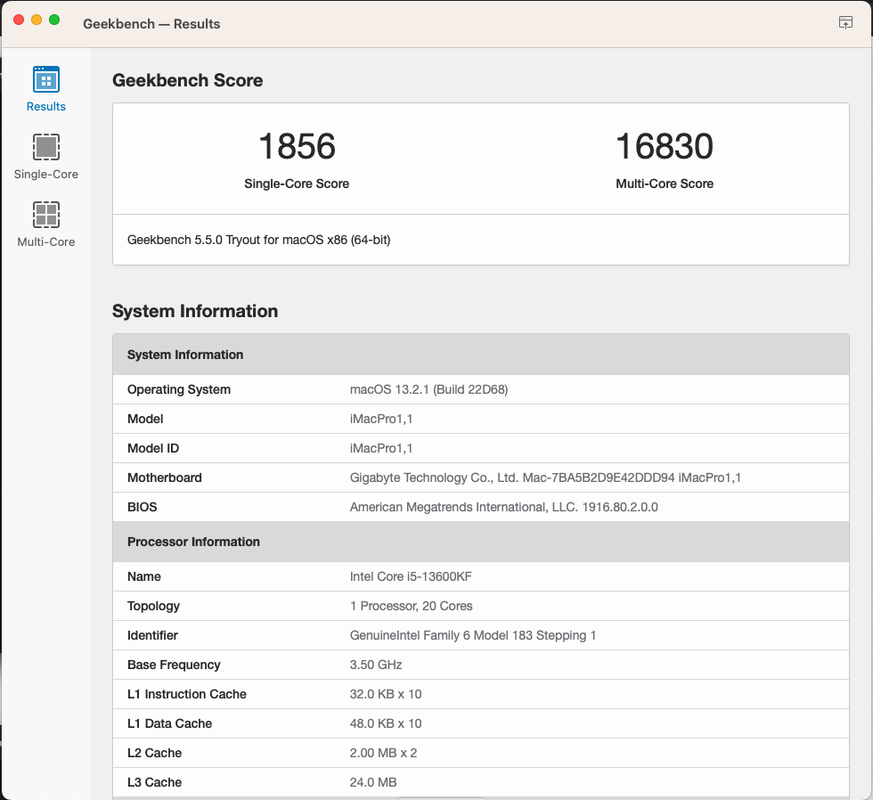Click the L1 Data Cache label
The width and height of the screenshot is (873, 800).
click(169, 724)
